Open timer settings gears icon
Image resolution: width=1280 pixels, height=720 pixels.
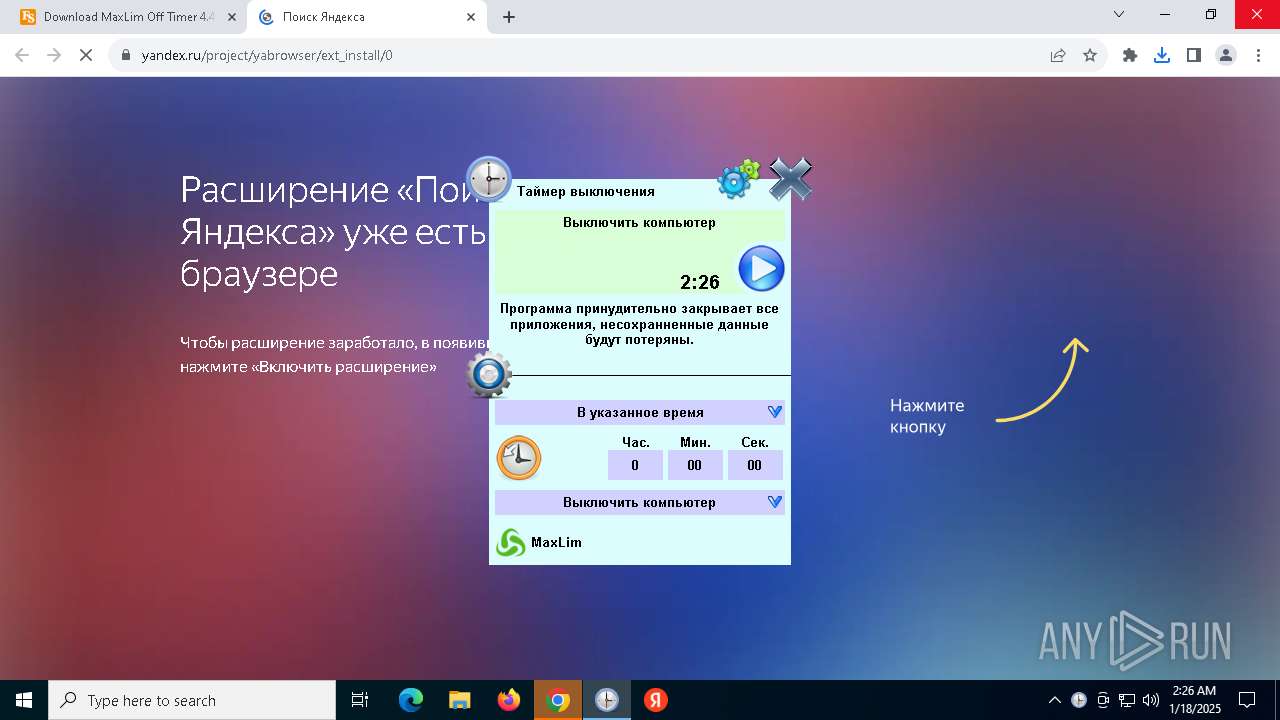tap(738, 179)
